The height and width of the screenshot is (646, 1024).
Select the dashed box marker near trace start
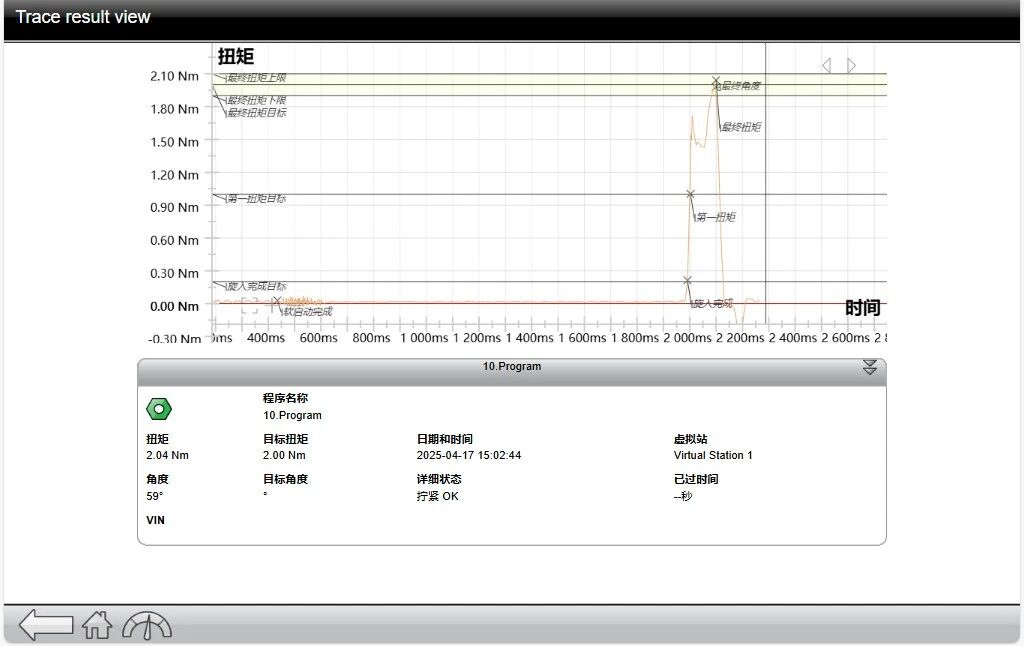point(249,306)
